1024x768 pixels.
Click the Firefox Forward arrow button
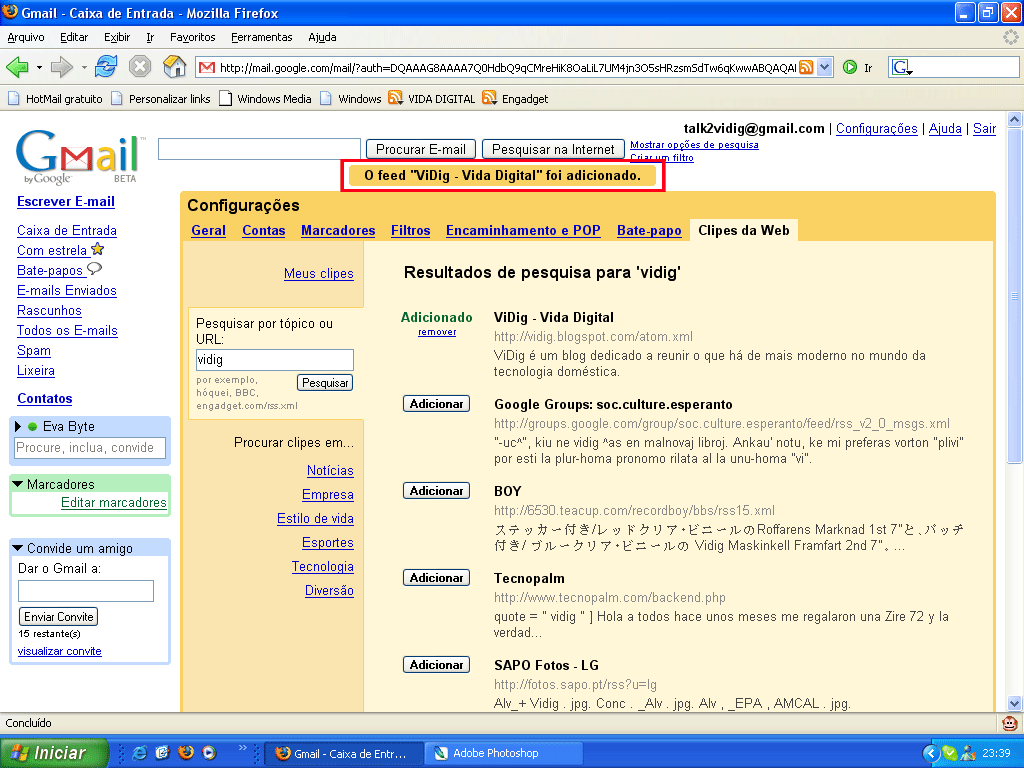pos(61,67)
